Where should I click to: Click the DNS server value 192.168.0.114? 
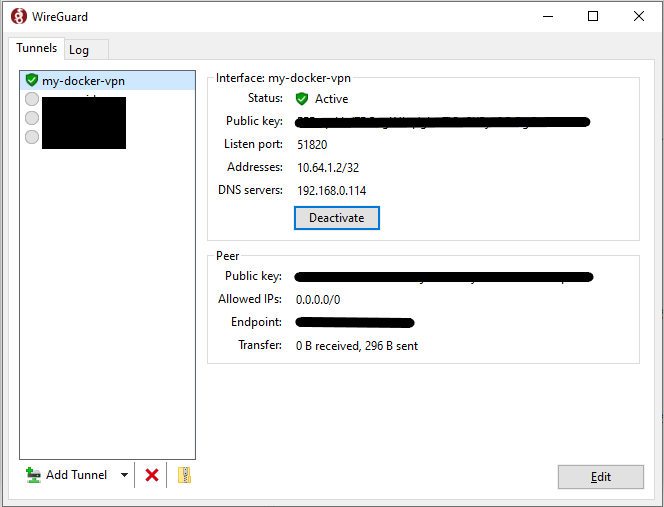[332, 191]
